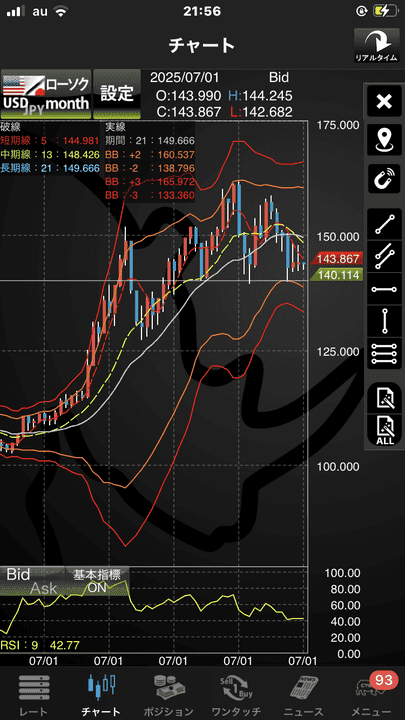The image size is (405, 720).
Task: Erase one drawing with eraser icon
Action: 384,398
